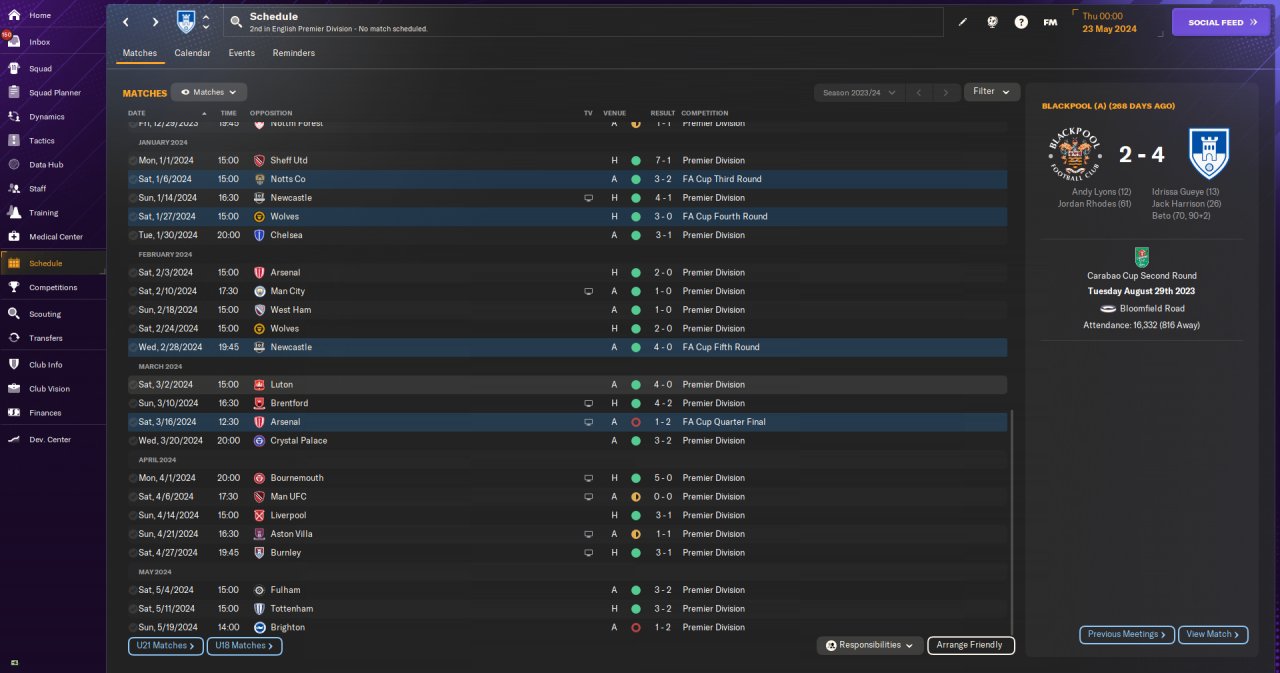Image resolution: width=1280 pixels, height=673 pixels.
Task: Open the Data Hub icon
Action: tap(14, 165)
